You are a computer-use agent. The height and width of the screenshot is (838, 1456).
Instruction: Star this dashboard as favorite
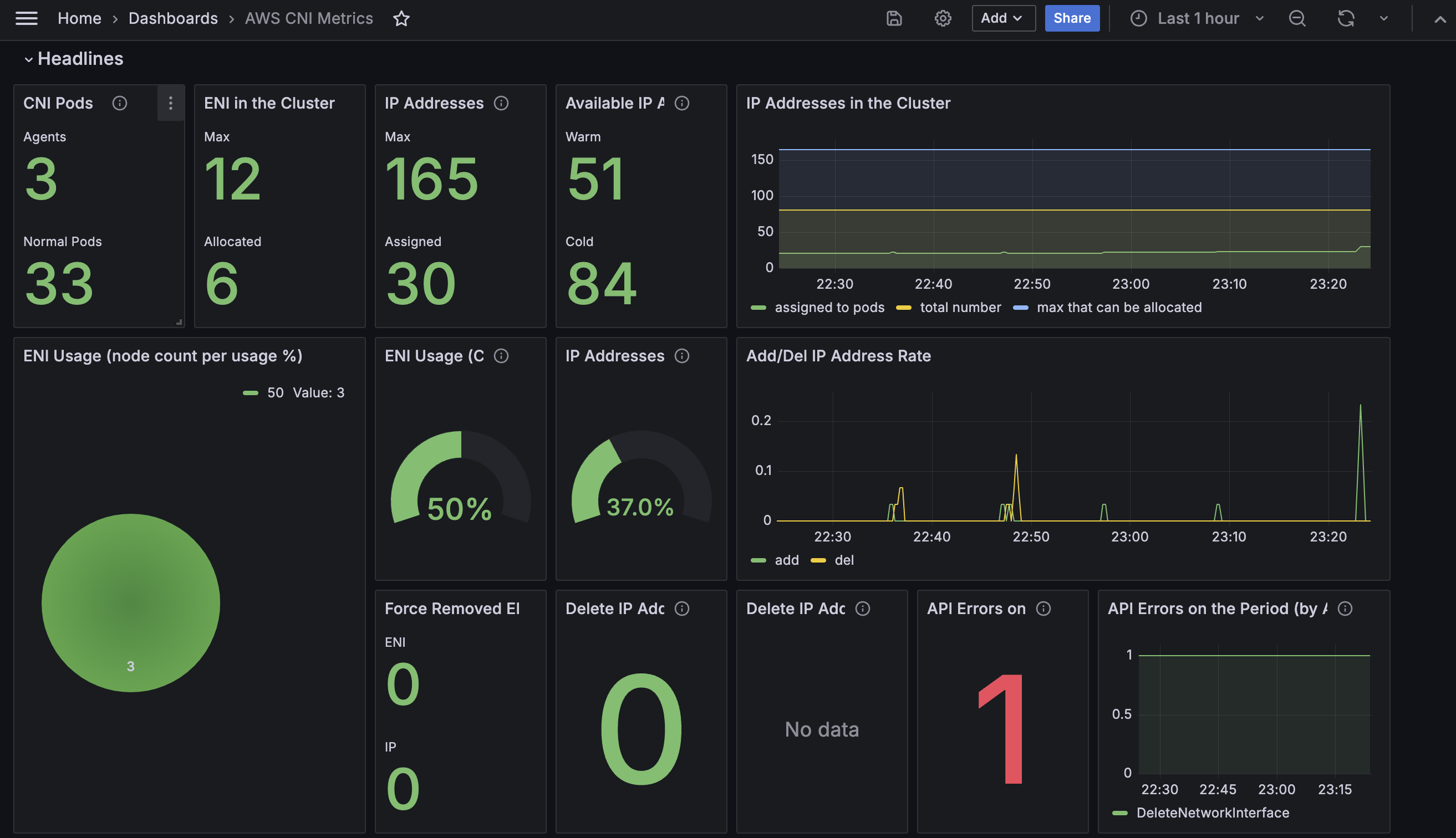401,18
